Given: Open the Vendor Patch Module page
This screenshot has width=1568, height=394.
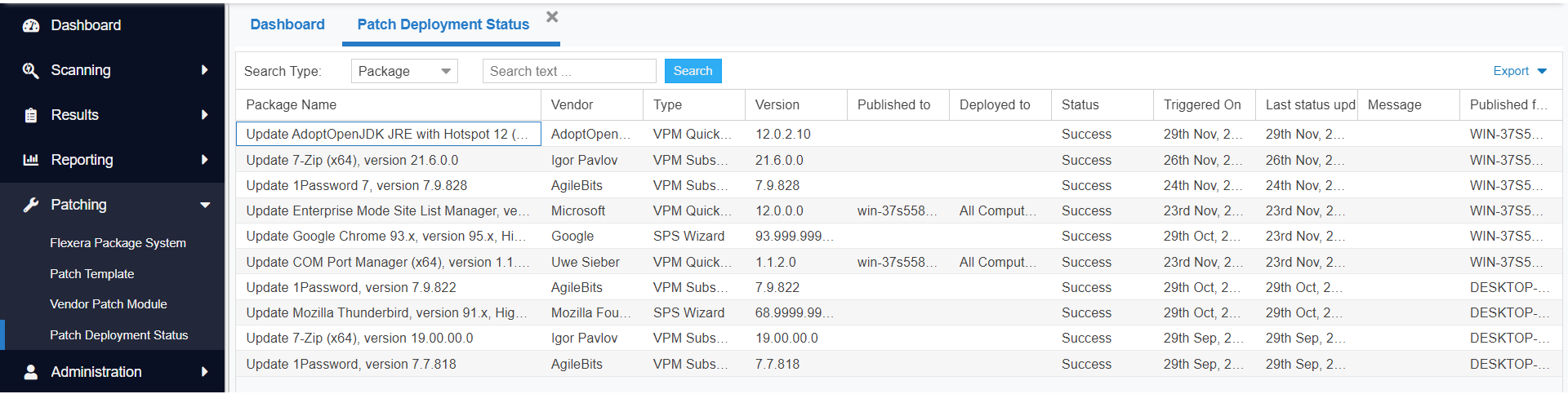Looking at the screenshot, I should (108, 304).
